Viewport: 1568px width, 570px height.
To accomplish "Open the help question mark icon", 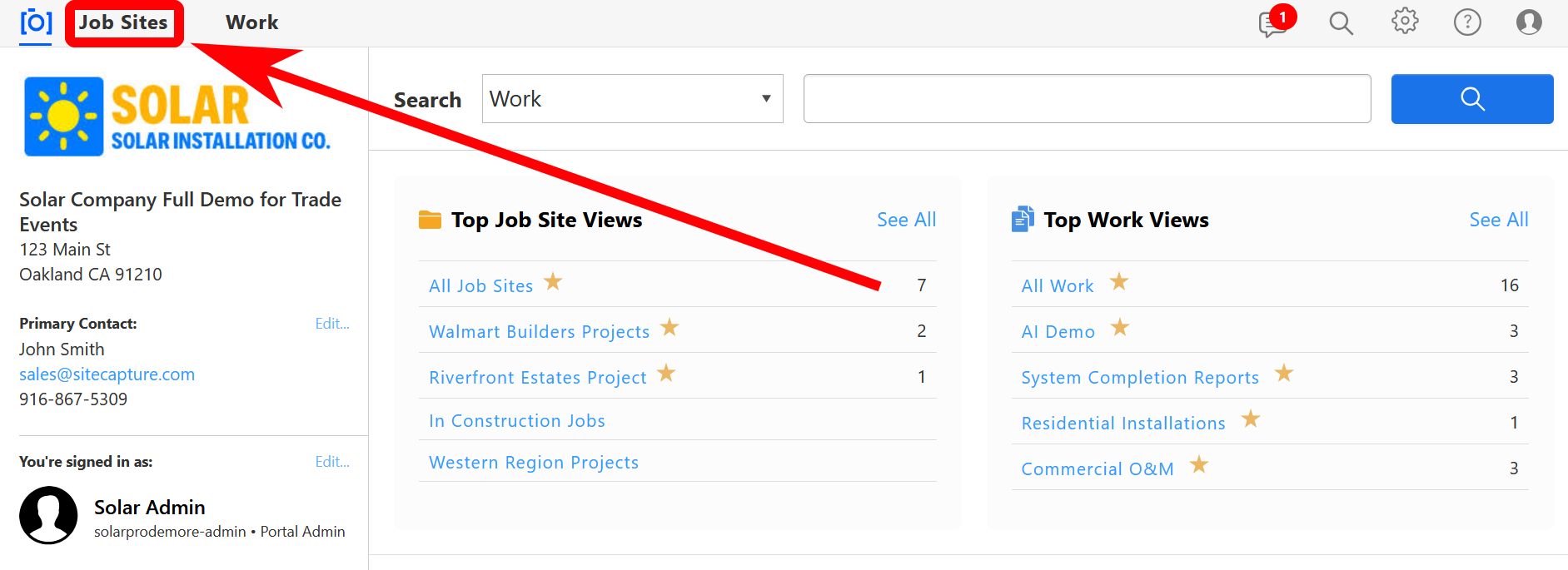I will pos(1467,22).
